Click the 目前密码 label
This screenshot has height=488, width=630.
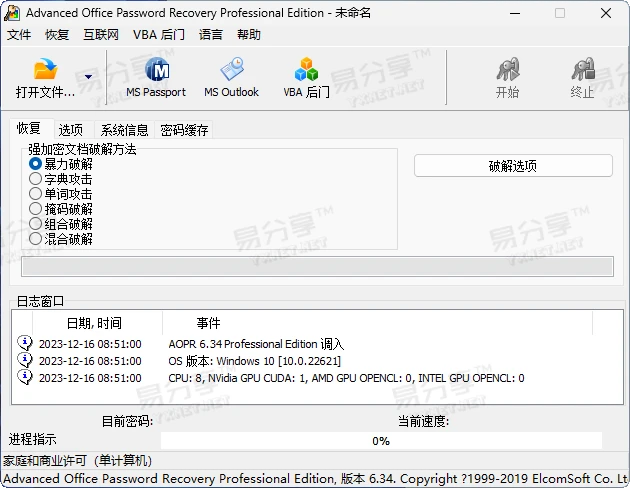[127, 421]
